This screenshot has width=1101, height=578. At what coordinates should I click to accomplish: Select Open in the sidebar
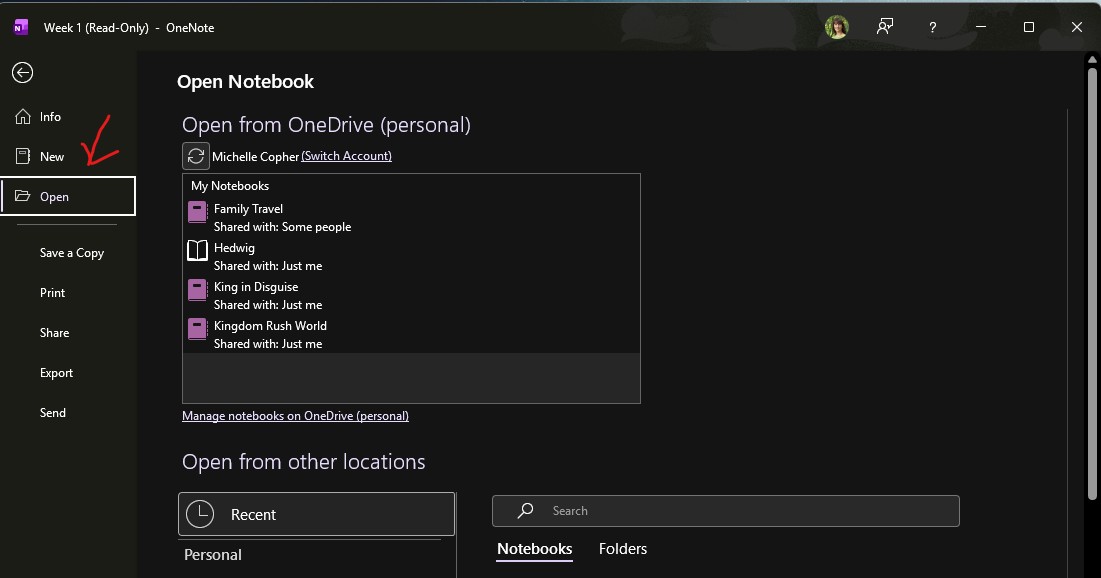(x=67, y=196)
